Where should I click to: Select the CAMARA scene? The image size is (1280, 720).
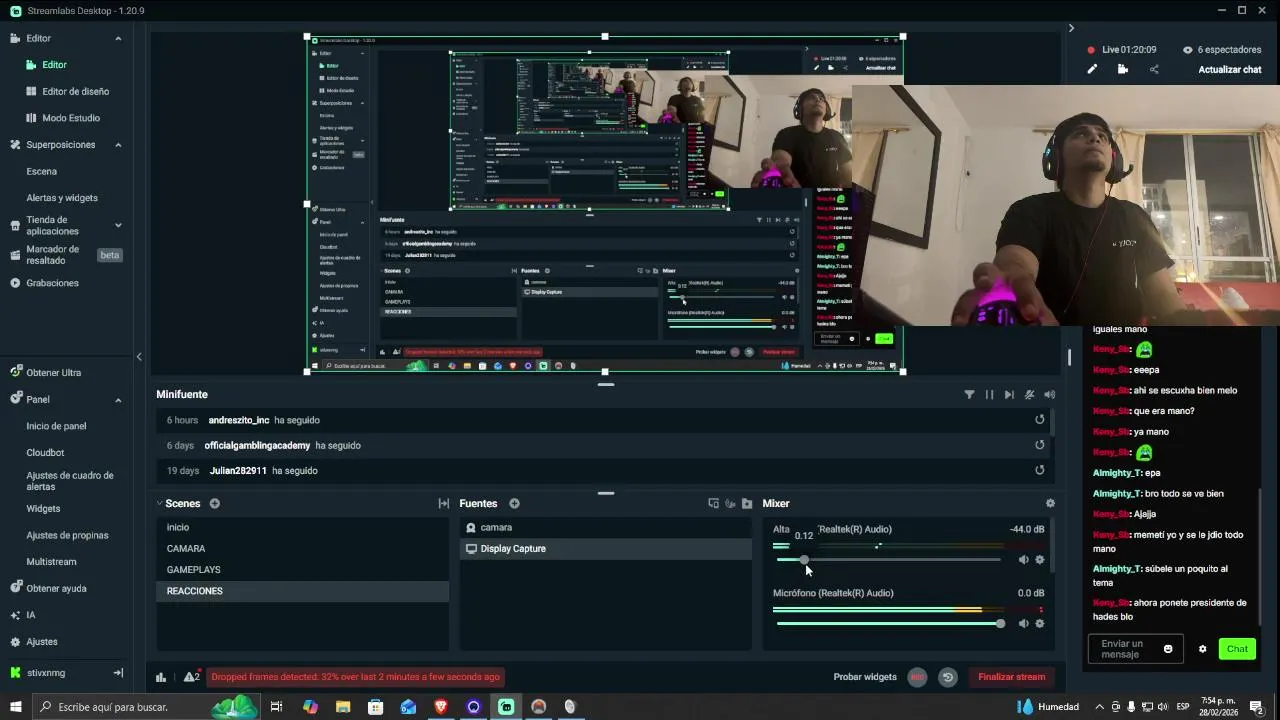tap(303, 549)
